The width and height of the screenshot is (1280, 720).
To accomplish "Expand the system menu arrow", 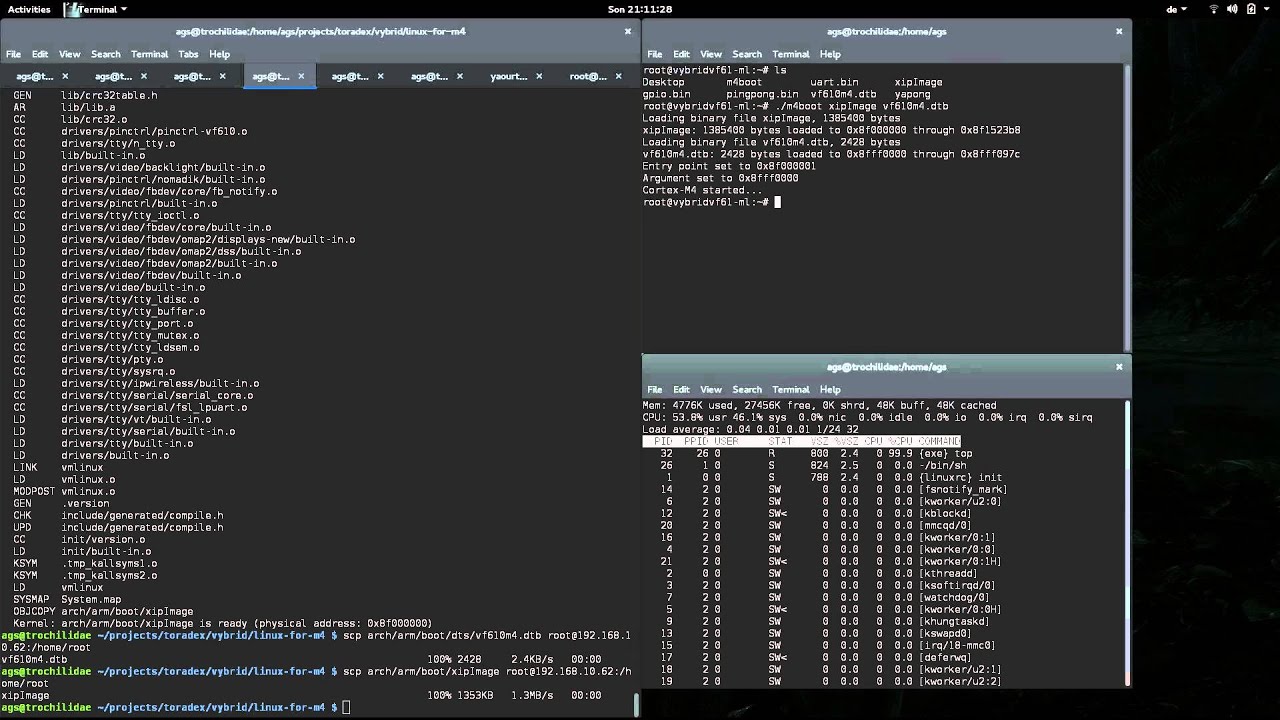I will (1266, 9).
